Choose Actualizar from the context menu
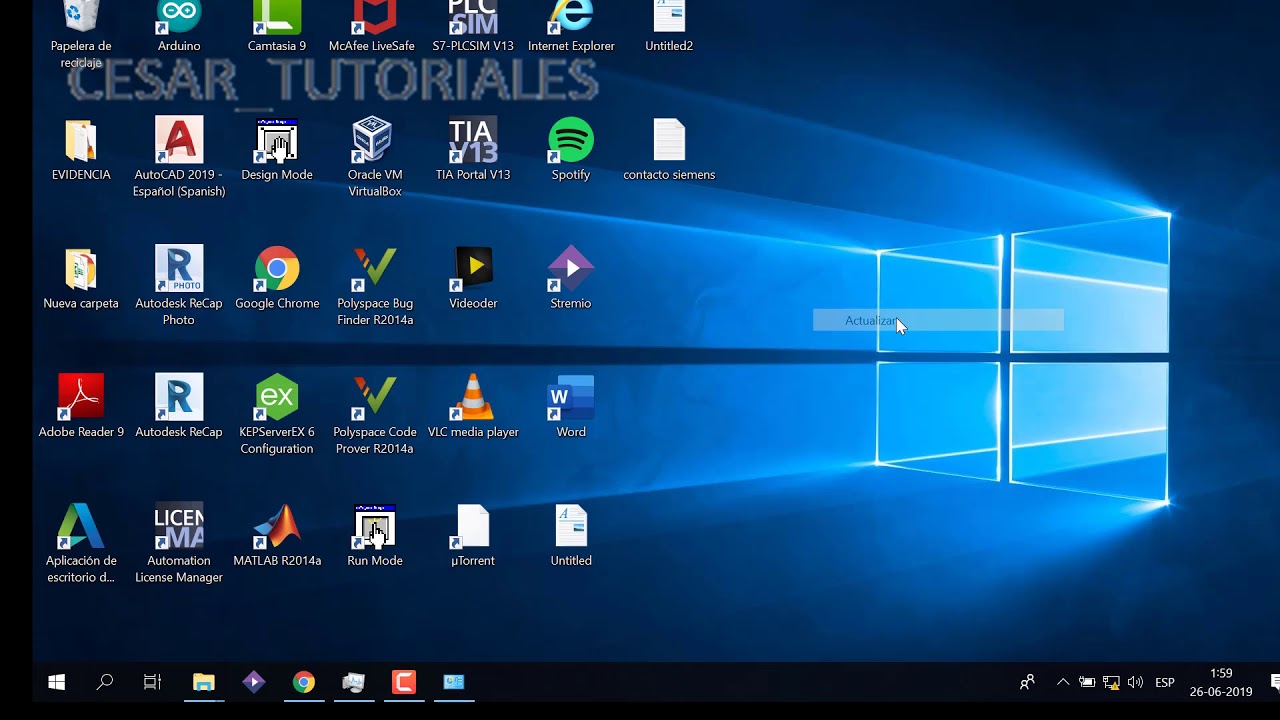Screen dimensions: 1280x720 (x=938, y=320)
